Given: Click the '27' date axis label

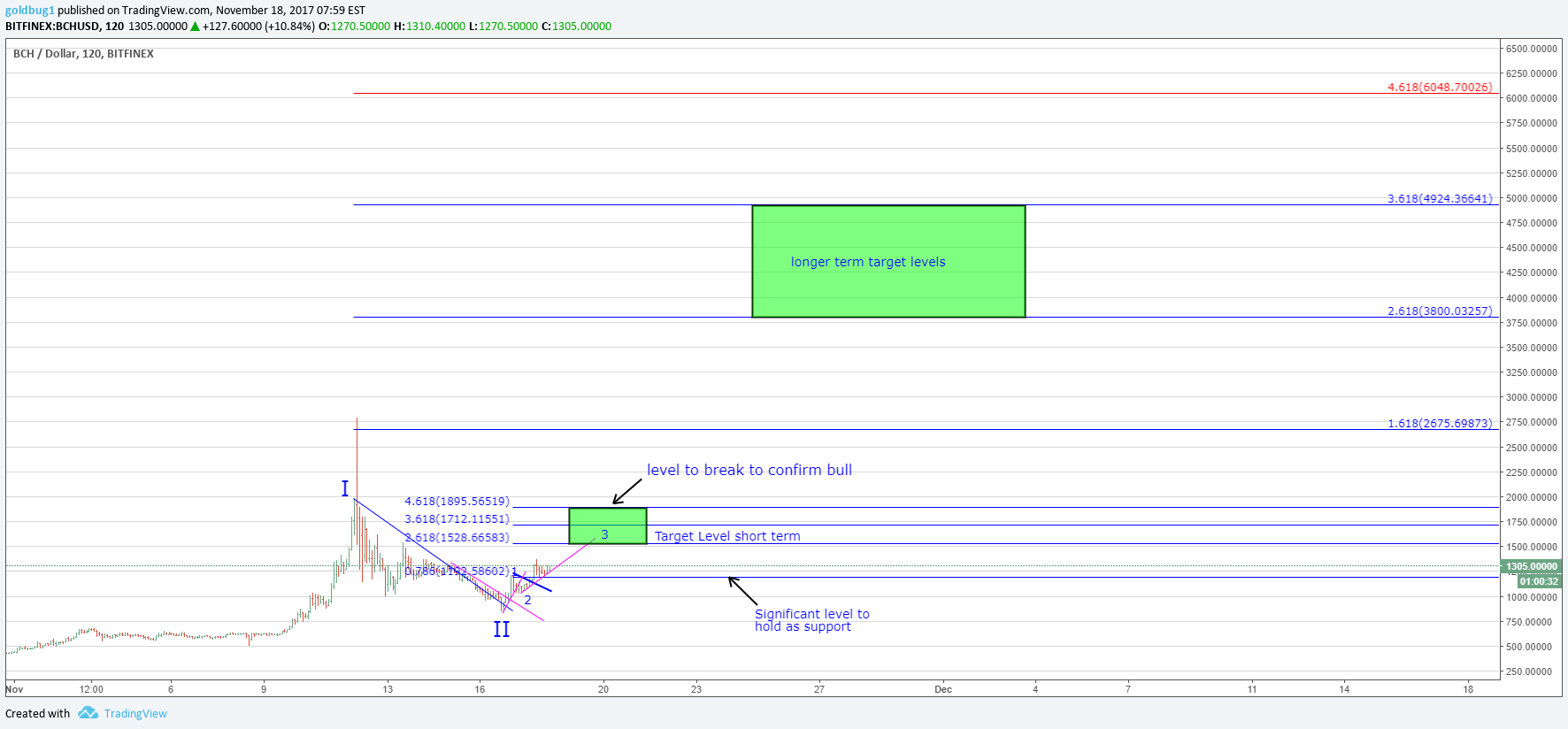Looking at the screenshot, I should (x=819, y=689).
